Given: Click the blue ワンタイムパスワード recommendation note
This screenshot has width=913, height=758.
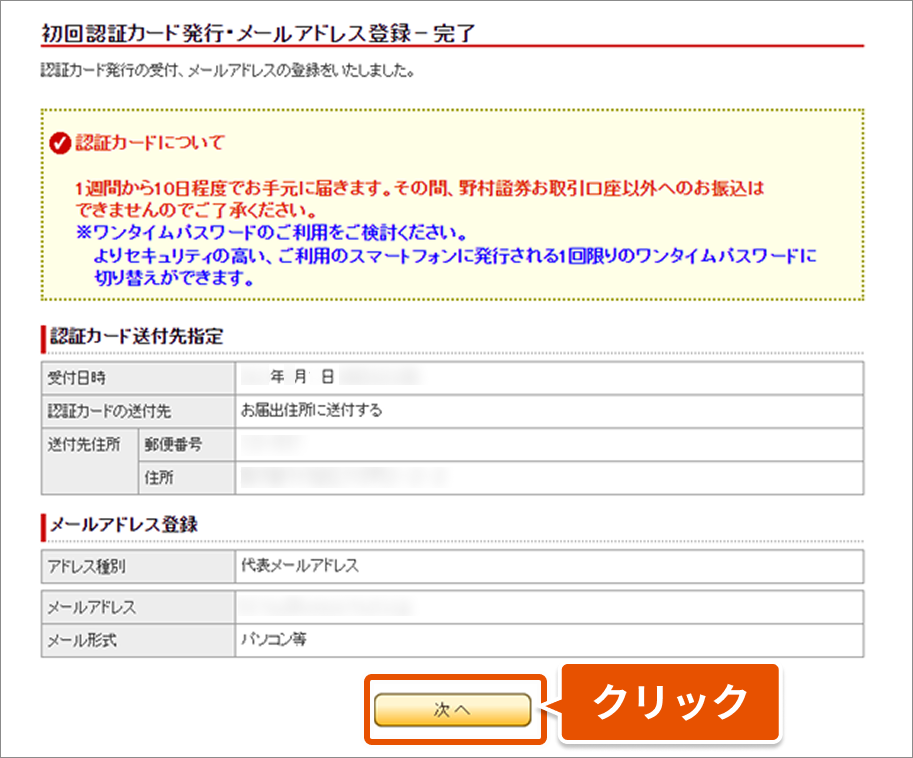Looking at the screenshot, I should click(446, 257).
